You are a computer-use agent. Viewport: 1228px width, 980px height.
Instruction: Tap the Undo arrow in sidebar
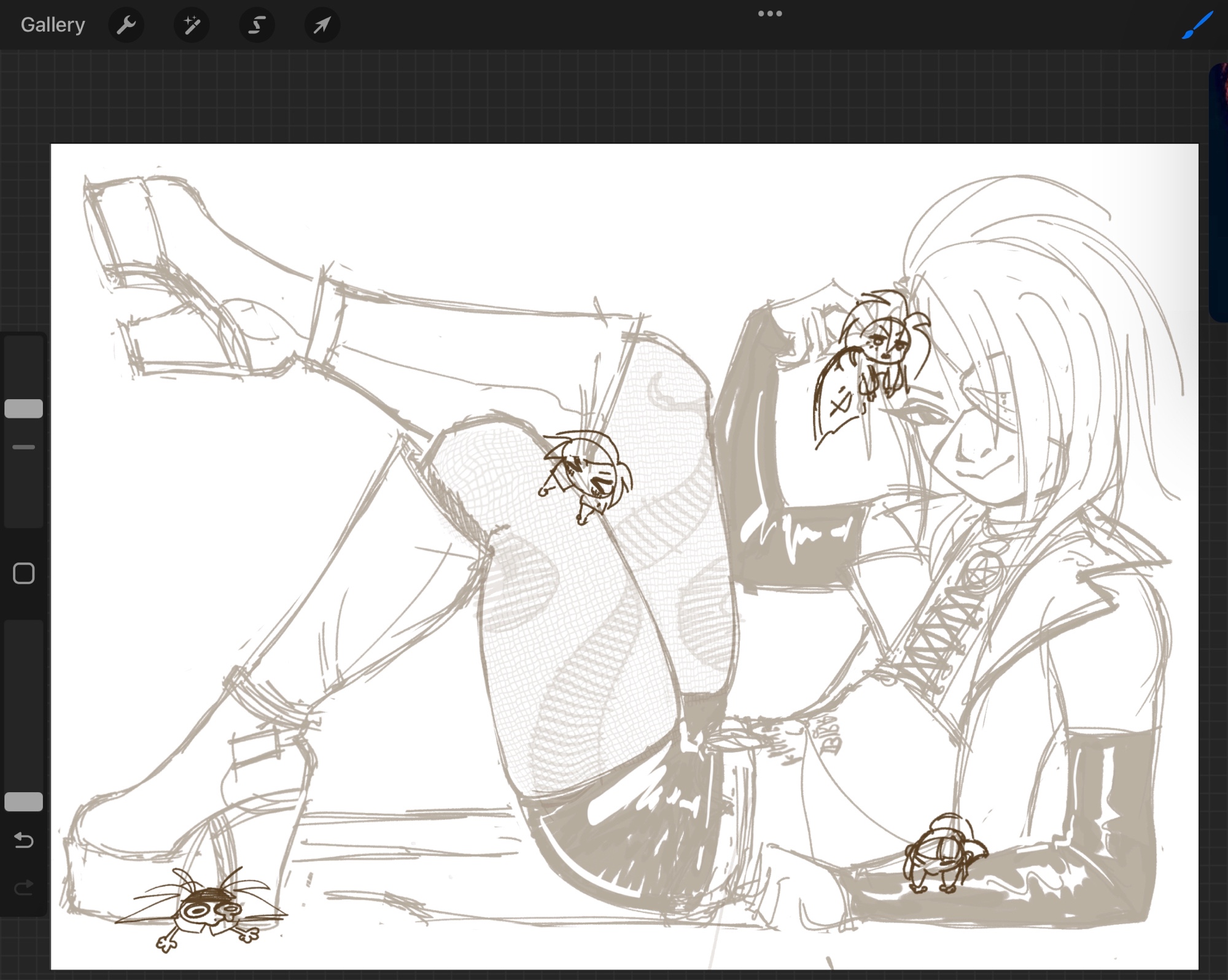coord(23,840)
